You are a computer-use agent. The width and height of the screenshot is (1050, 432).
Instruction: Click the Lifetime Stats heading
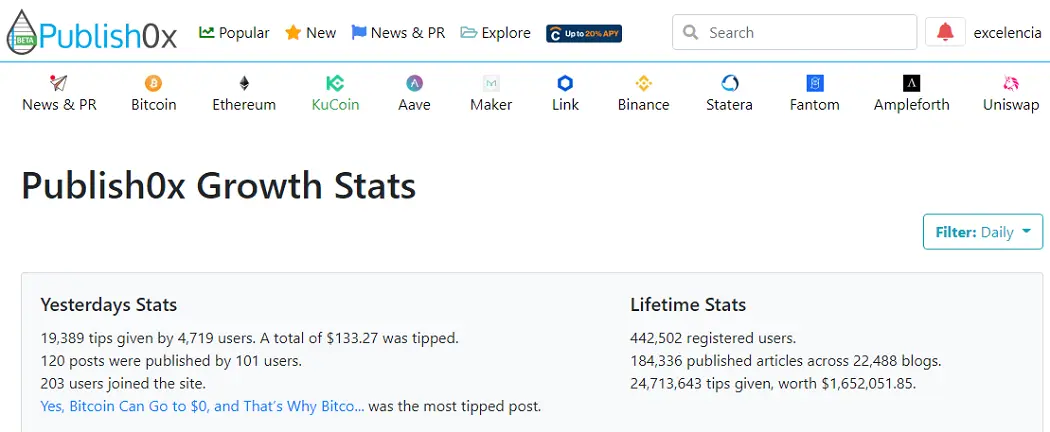[x=688, y=305]
